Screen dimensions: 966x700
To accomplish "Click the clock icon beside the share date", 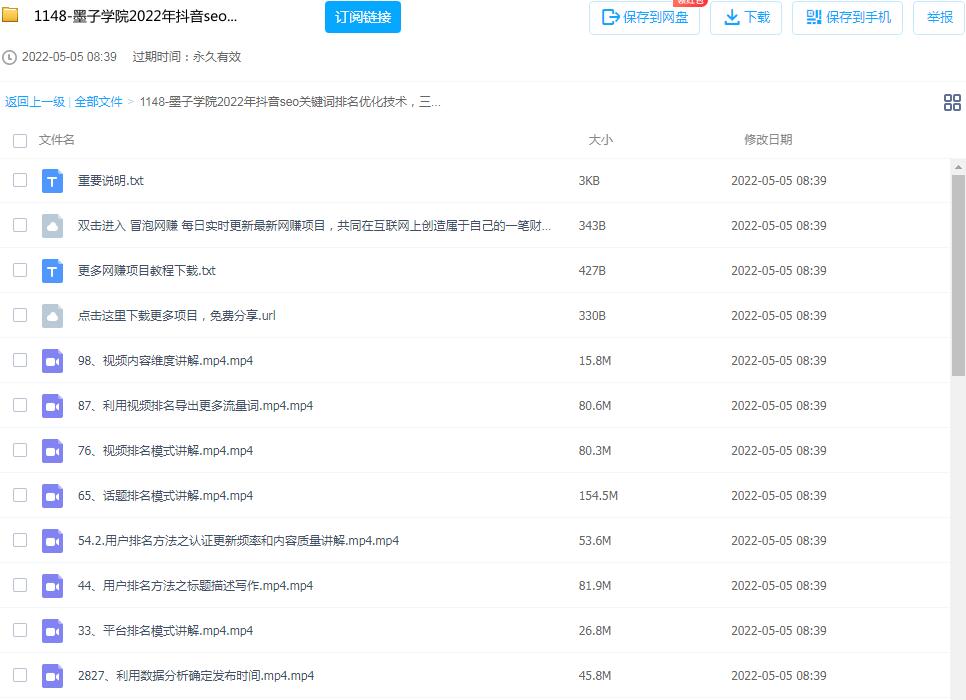I will [x=9, y=57].
